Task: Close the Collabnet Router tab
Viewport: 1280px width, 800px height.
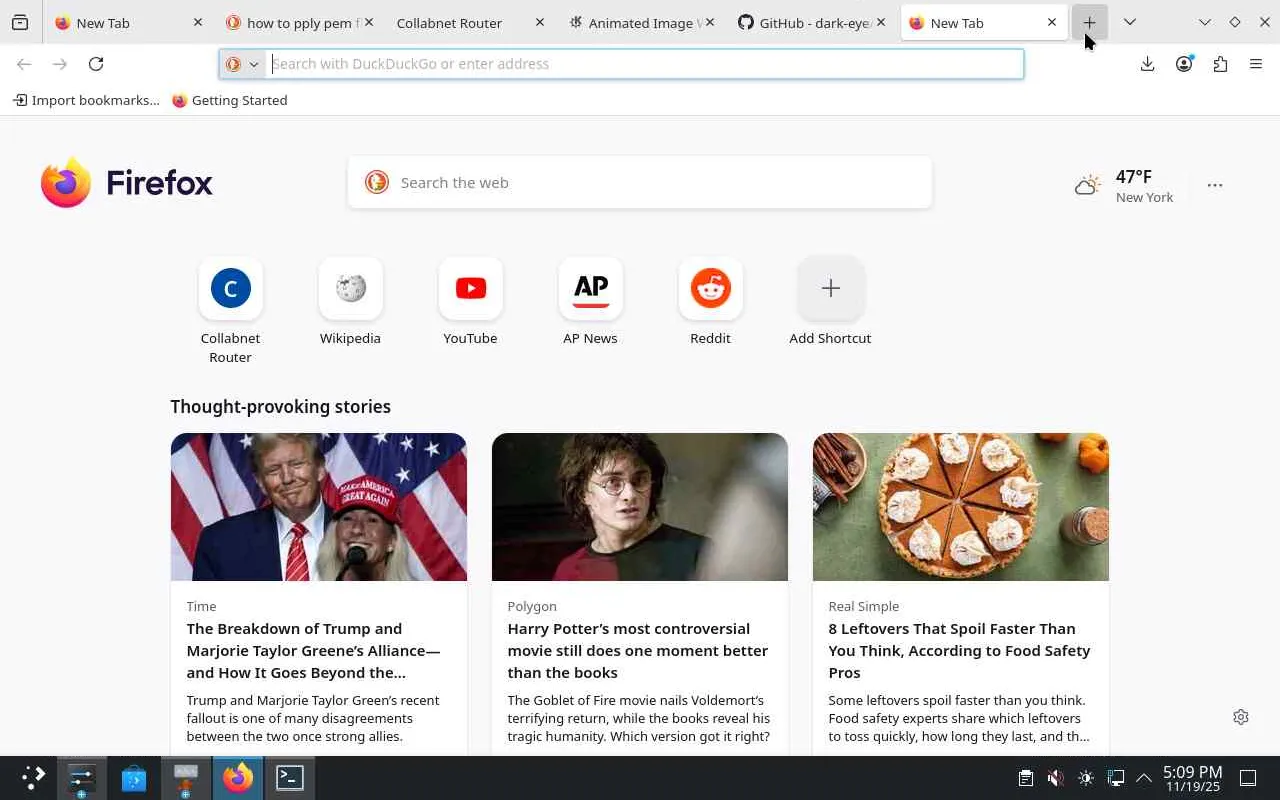Action: pos(540,22)
